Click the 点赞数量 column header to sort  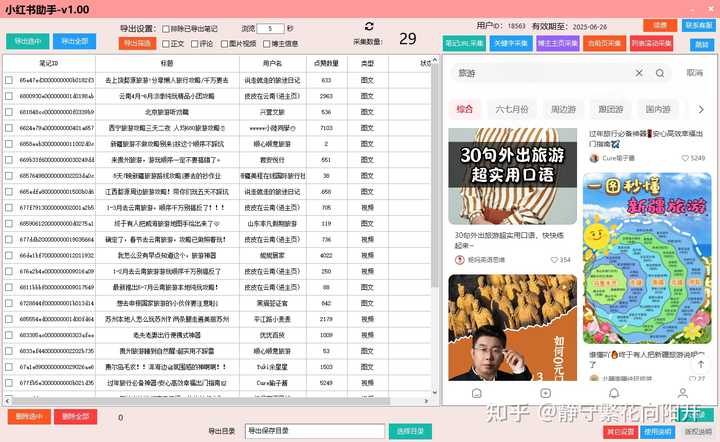click(x=326, y=62)
